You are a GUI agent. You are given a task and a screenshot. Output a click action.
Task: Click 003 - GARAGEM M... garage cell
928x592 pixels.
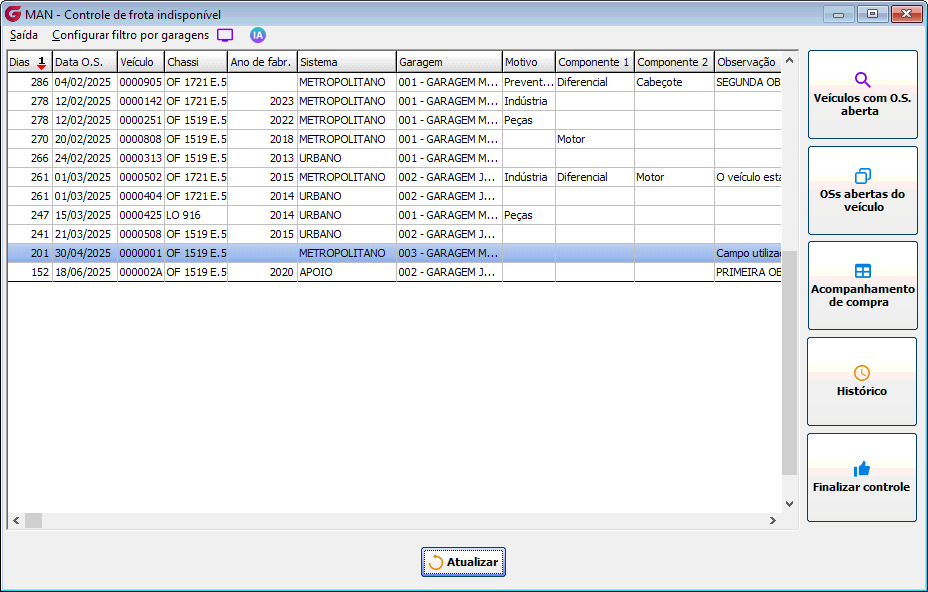(x=449, y=253)
